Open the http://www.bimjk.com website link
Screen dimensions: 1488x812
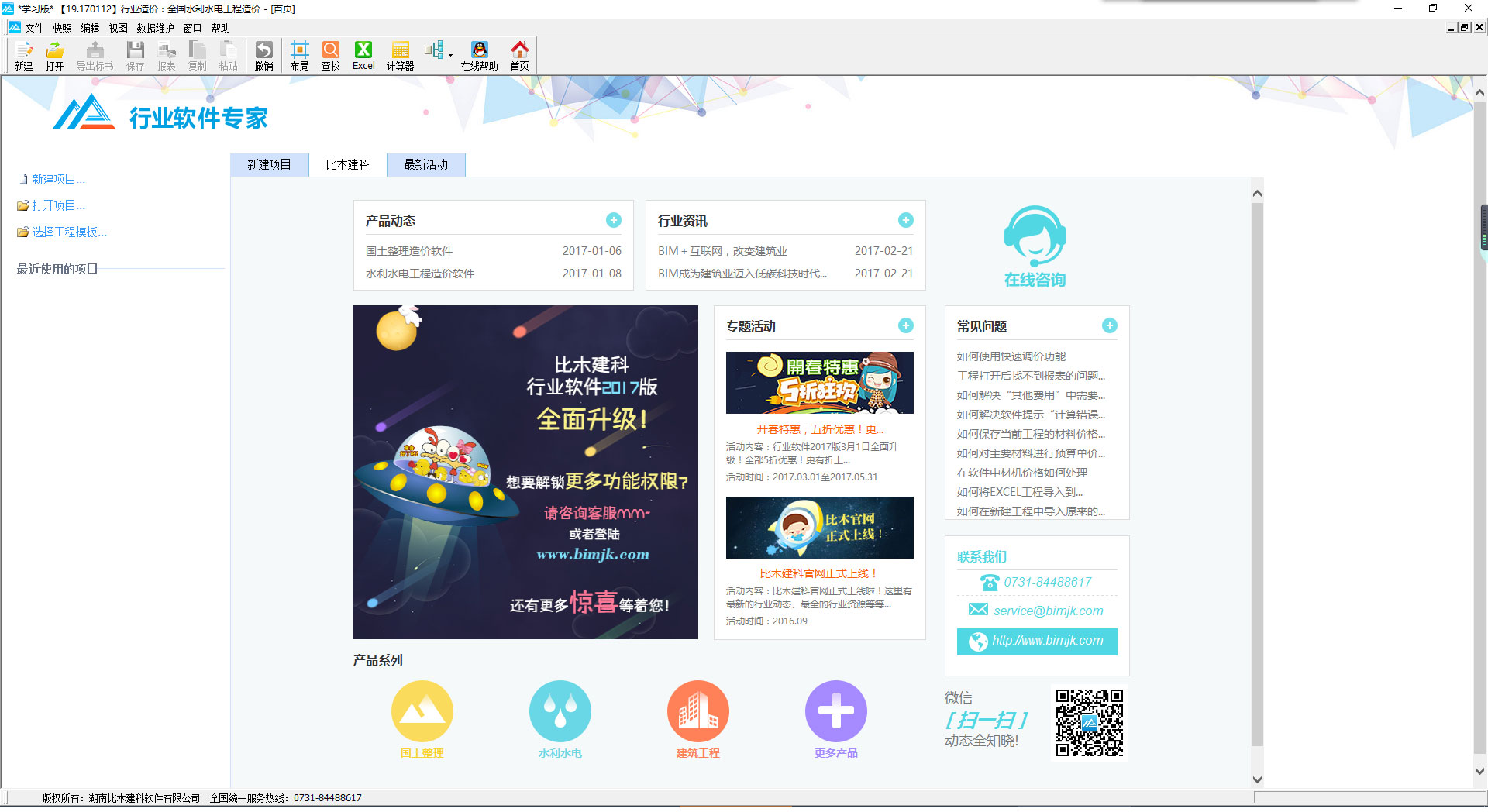click(x=1036, y=642)
